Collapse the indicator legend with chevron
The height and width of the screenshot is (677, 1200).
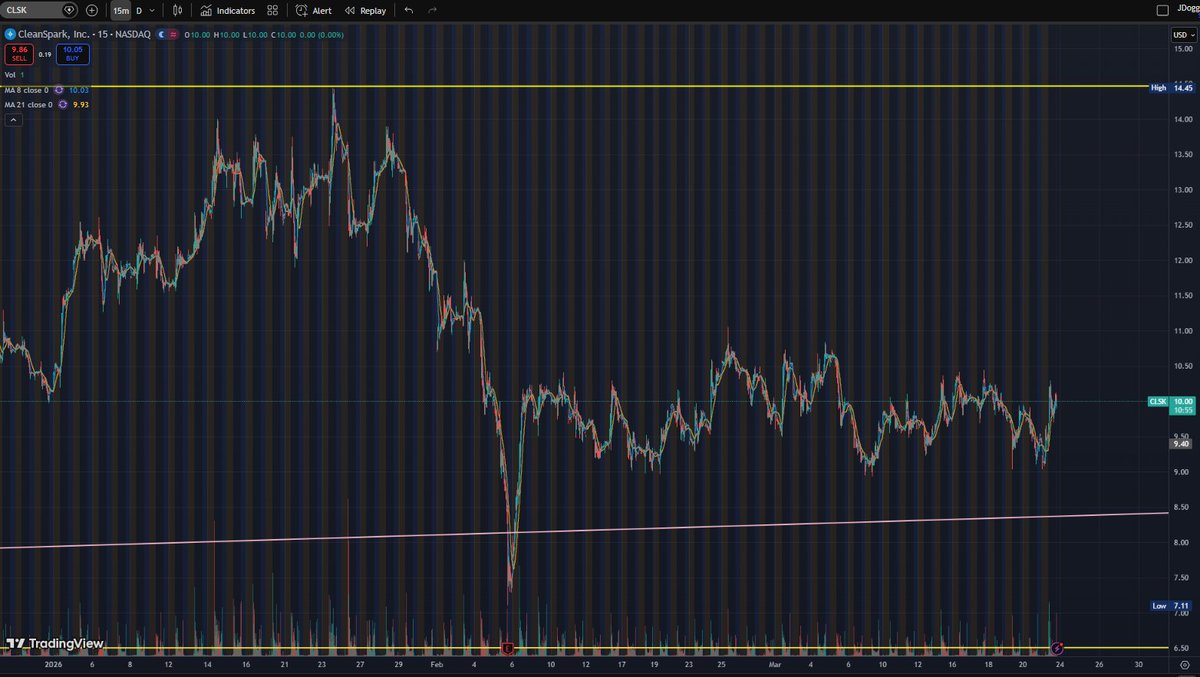(14, 120)
